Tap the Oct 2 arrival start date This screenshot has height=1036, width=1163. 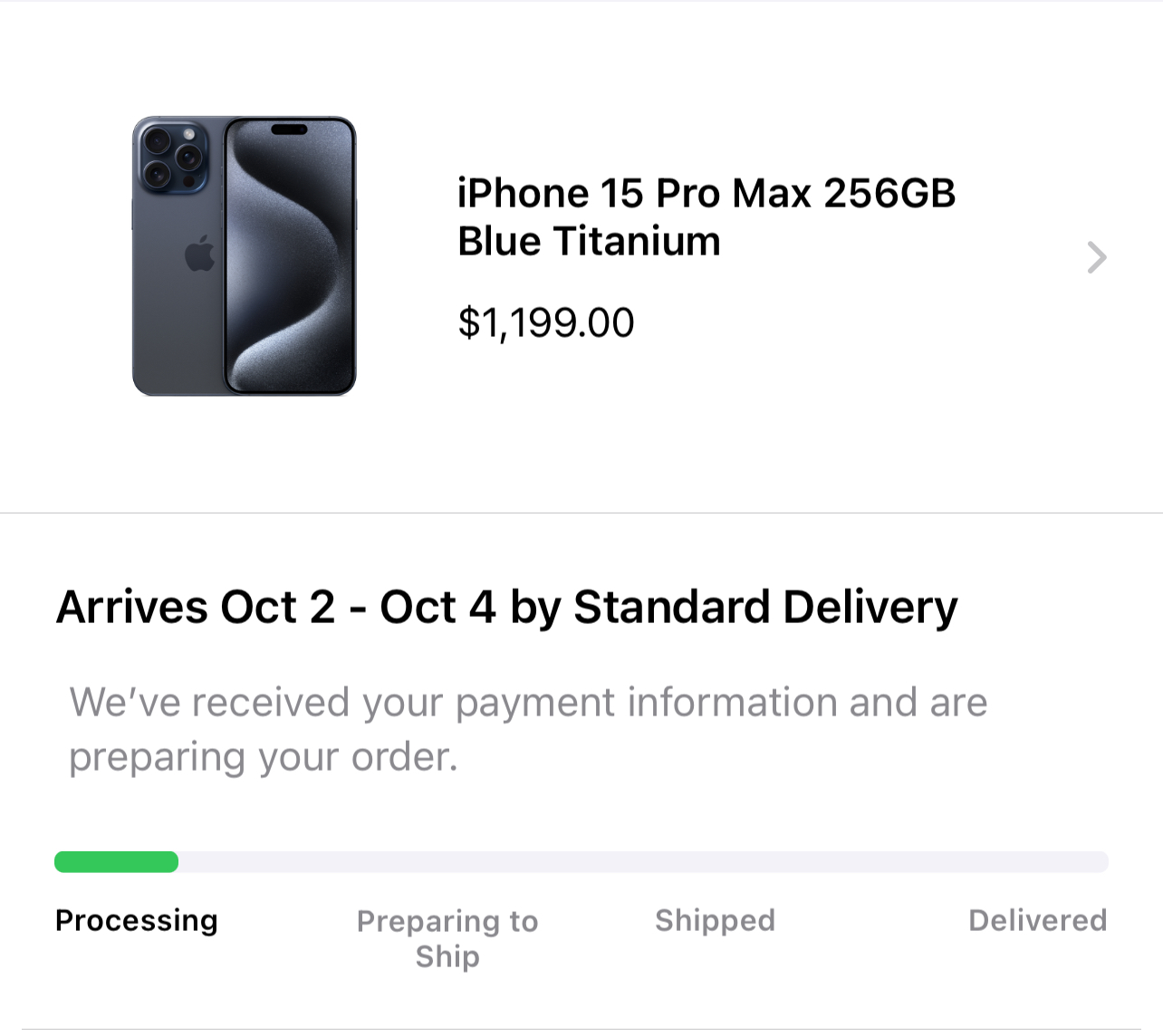click(x=278, y=607)
